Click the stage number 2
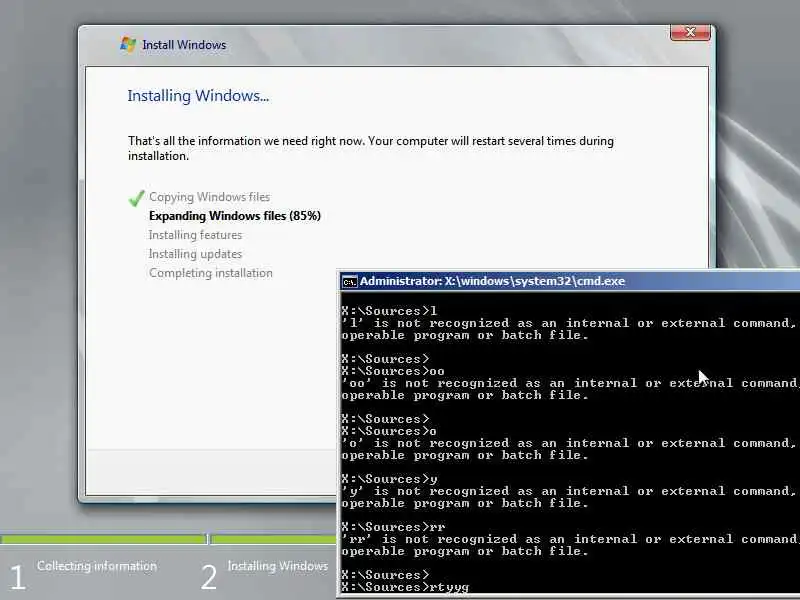 pyautogui.click(x=209, y=578)
